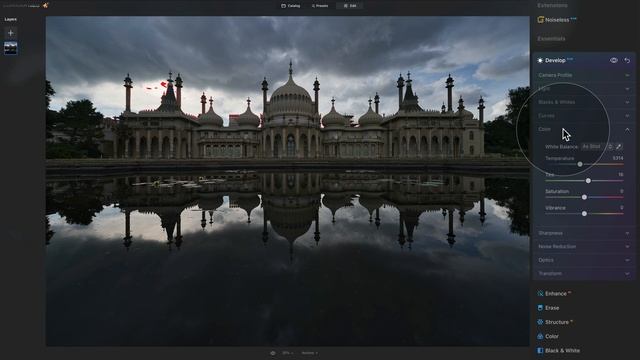
Task: Click the Noiseless extension icon
Action: point(540,20)
